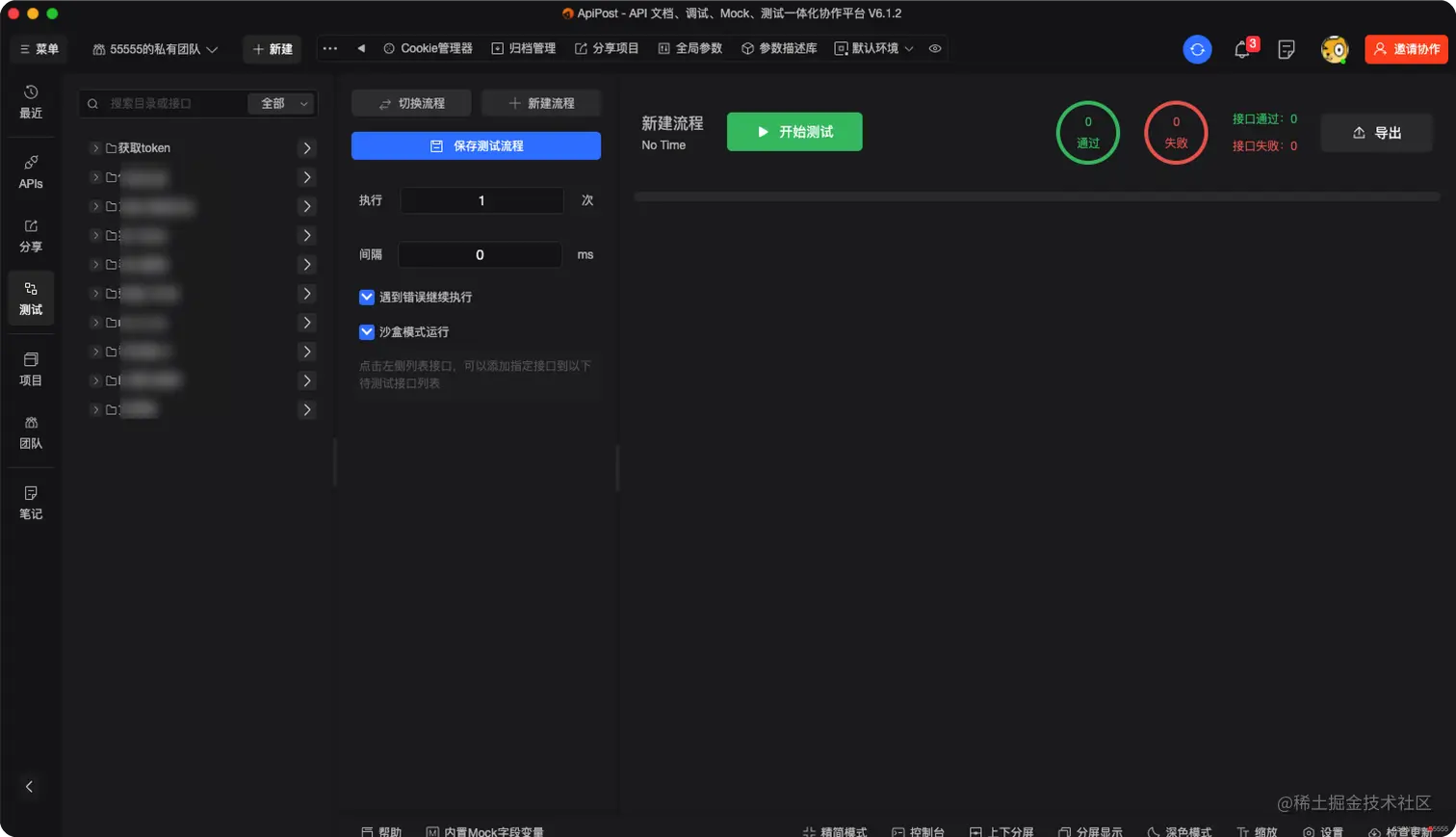The image size is (1456, 837).
Task: Open the 控制台 from the status bar
Action: click(x=917, y=830)
